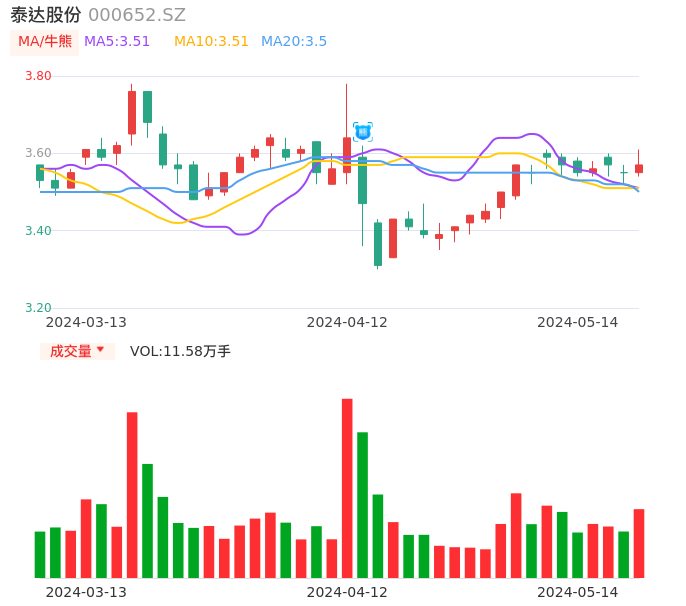Click the blue marker icon on chart
Image resolution: width=686 pixels, height=606 pixels.
pyautogui.click(x=362, y=131)
